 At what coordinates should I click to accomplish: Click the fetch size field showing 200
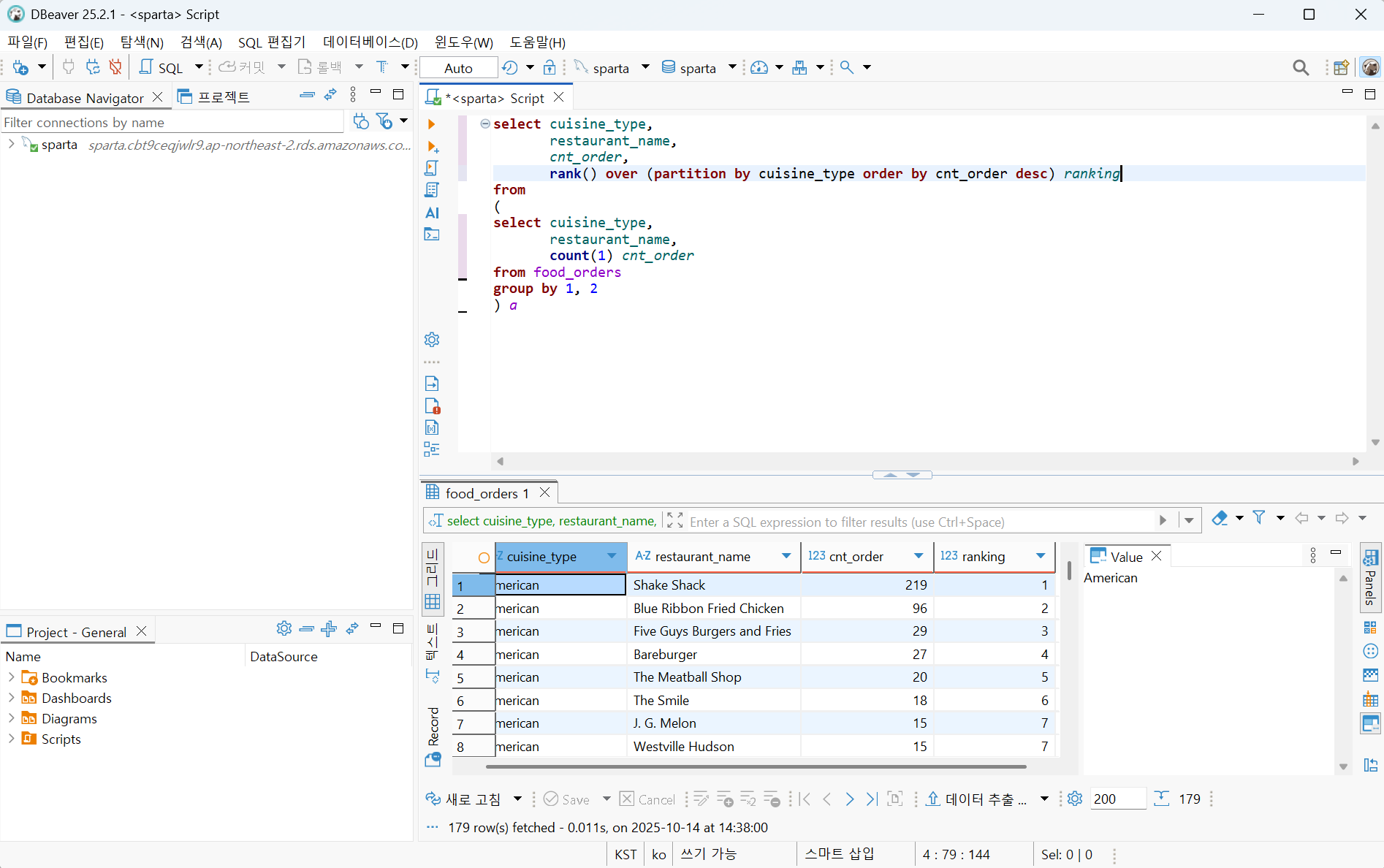tap(1118, 799)
